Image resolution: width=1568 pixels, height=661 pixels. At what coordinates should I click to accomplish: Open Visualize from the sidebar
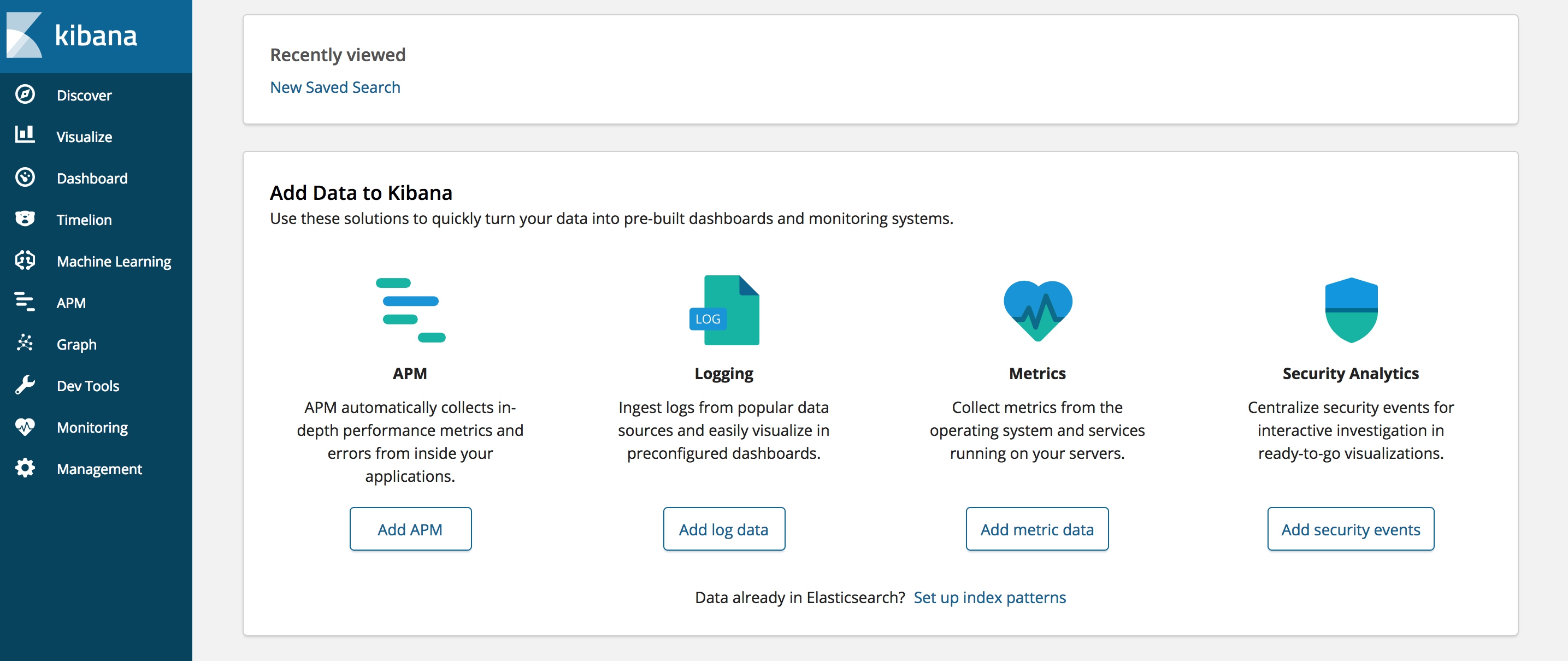coord(84,137)
